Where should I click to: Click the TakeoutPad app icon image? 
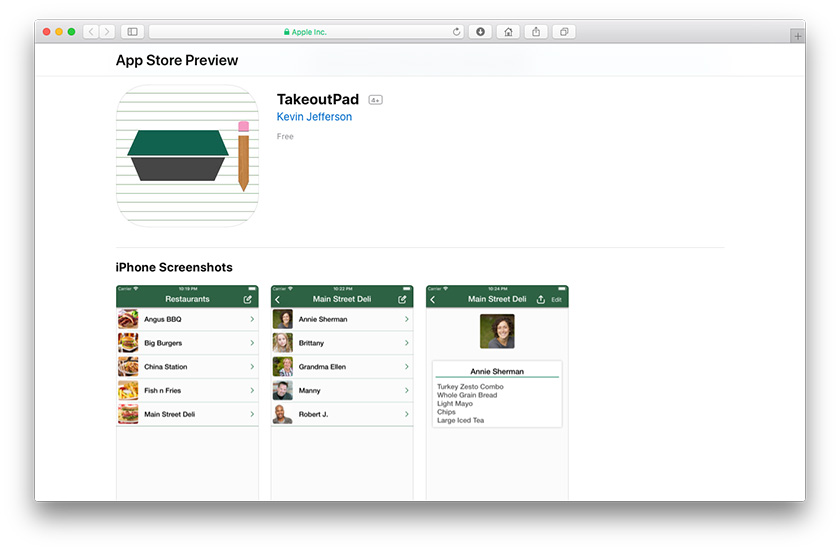188,155
